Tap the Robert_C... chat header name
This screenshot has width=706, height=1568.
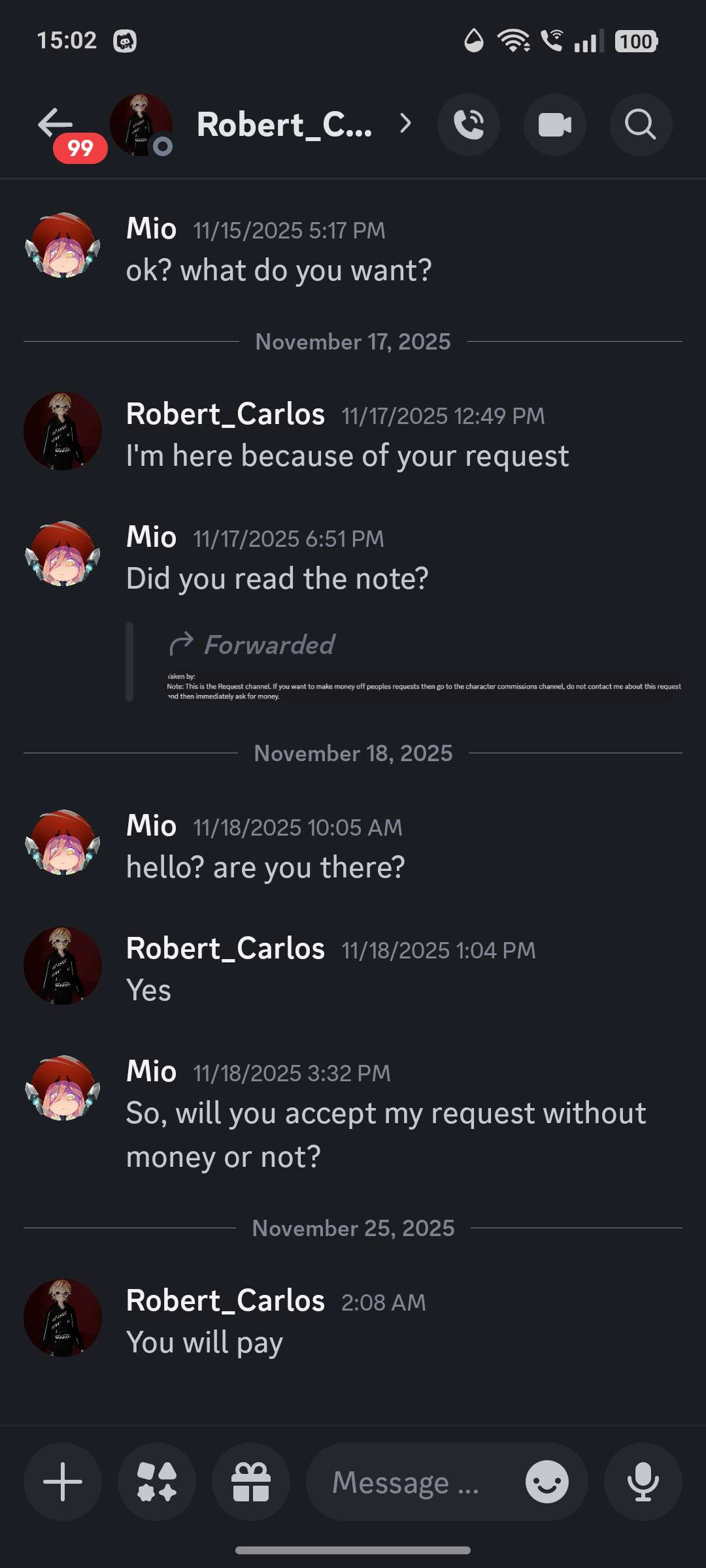pyautogui.click(x=284, y=124)
